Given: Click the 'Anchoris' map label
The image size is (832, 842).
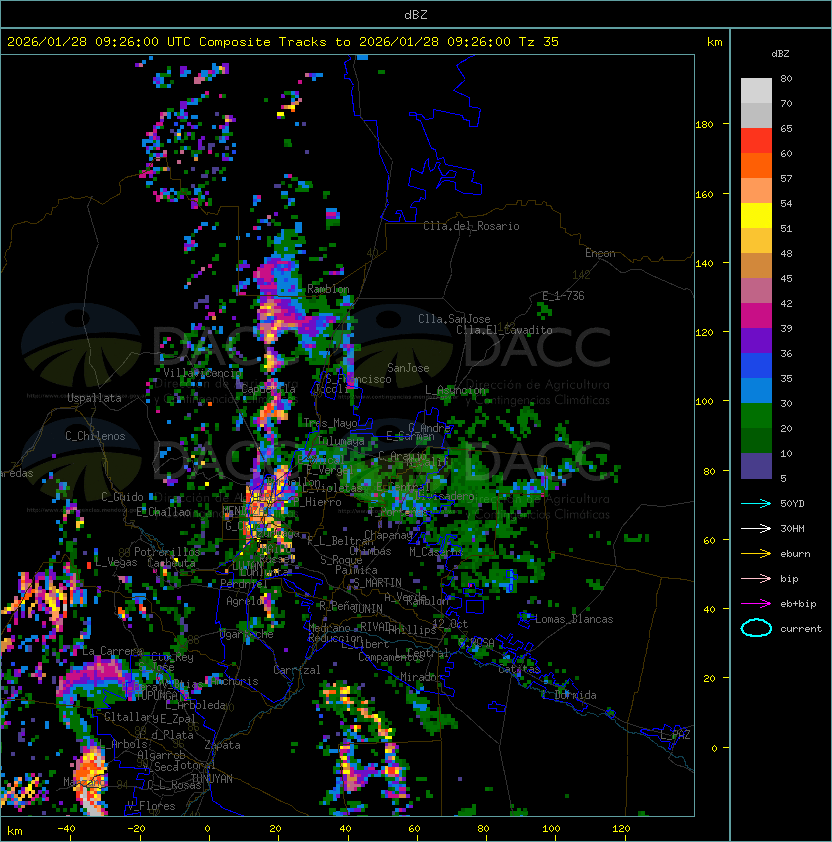Looking at the screenshot, I should (234, 681).
